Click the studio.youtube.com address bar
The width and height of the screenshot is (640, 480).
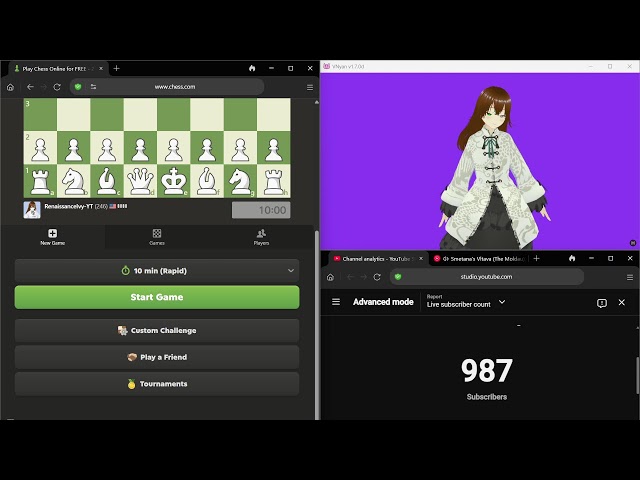[x=487, y=277]
